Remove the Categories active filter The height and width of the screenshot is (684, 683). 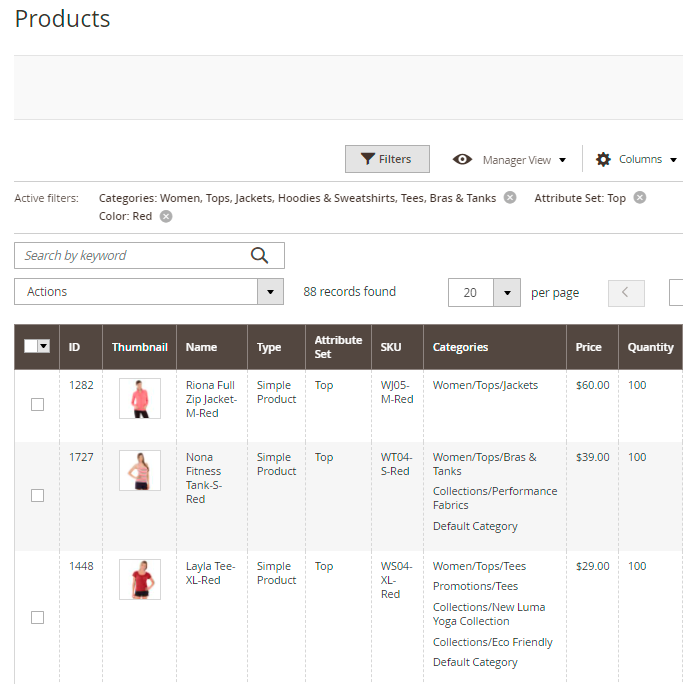click(510, 198)
